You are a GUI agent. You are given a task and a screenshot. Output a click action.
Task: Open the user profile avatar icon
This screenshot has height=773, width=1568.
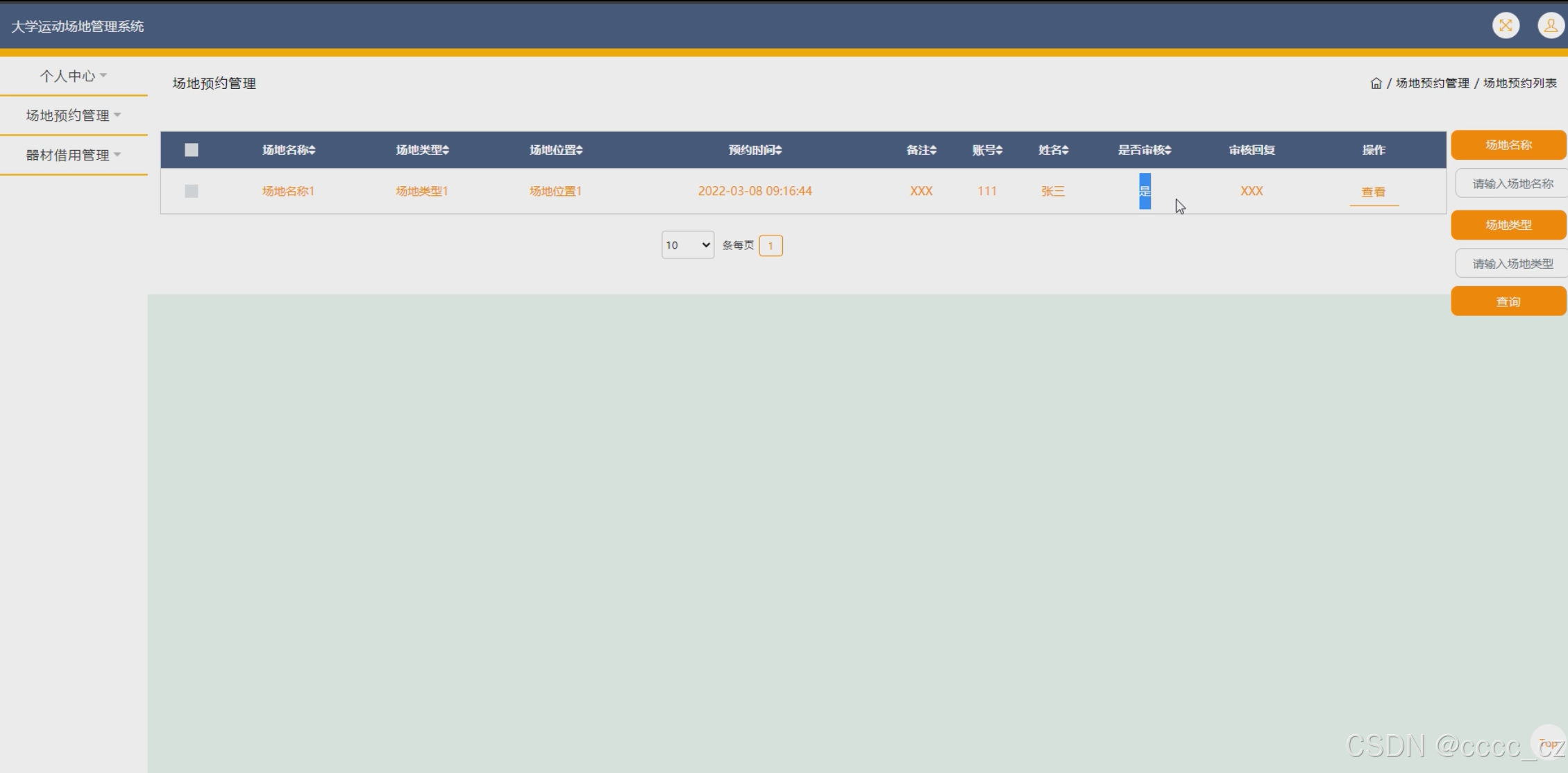1550,26
